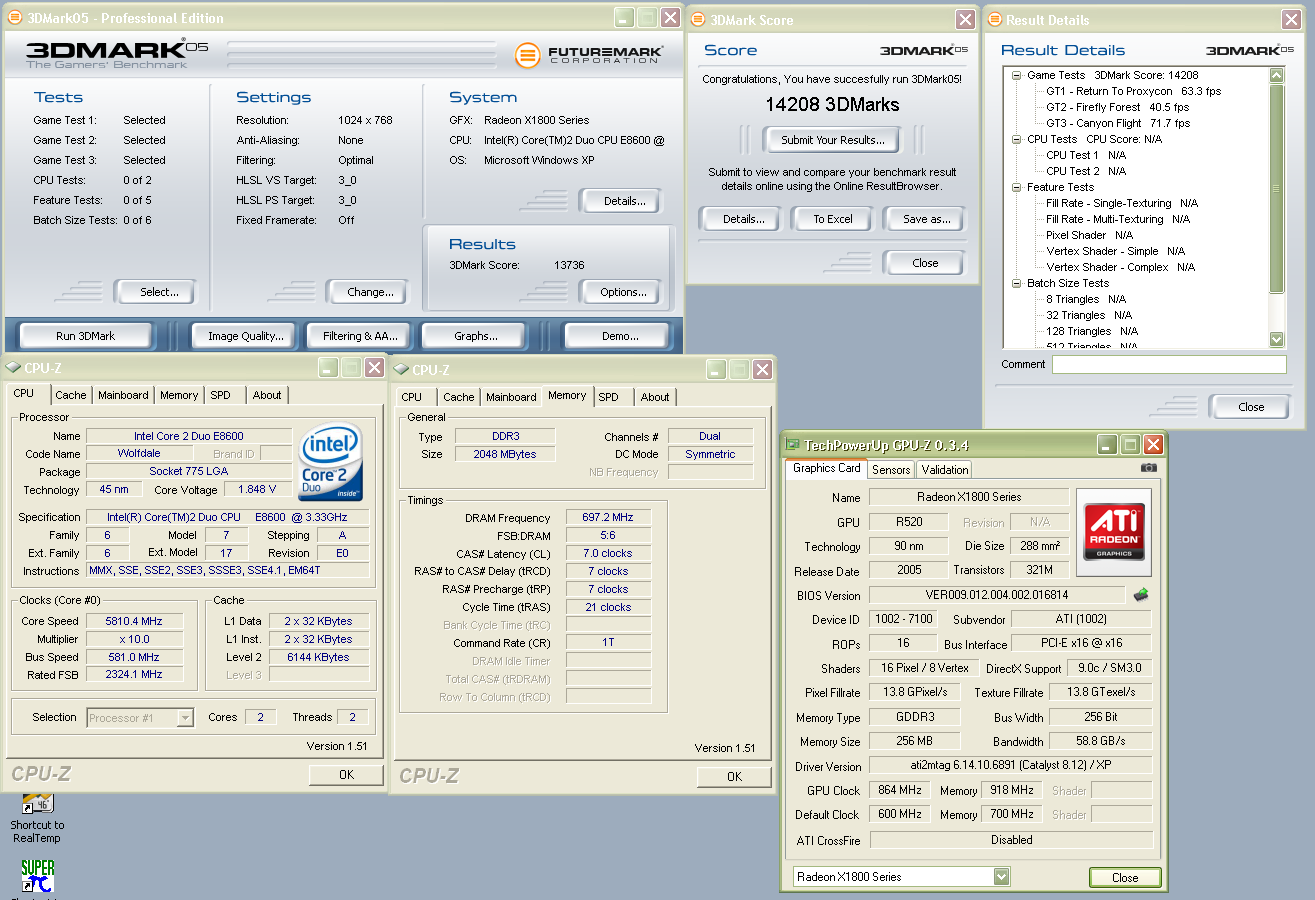Screen dimensions: 1315x900
Task: Click the Code Name Wolfdale value
Action: (x=139, y=454)
